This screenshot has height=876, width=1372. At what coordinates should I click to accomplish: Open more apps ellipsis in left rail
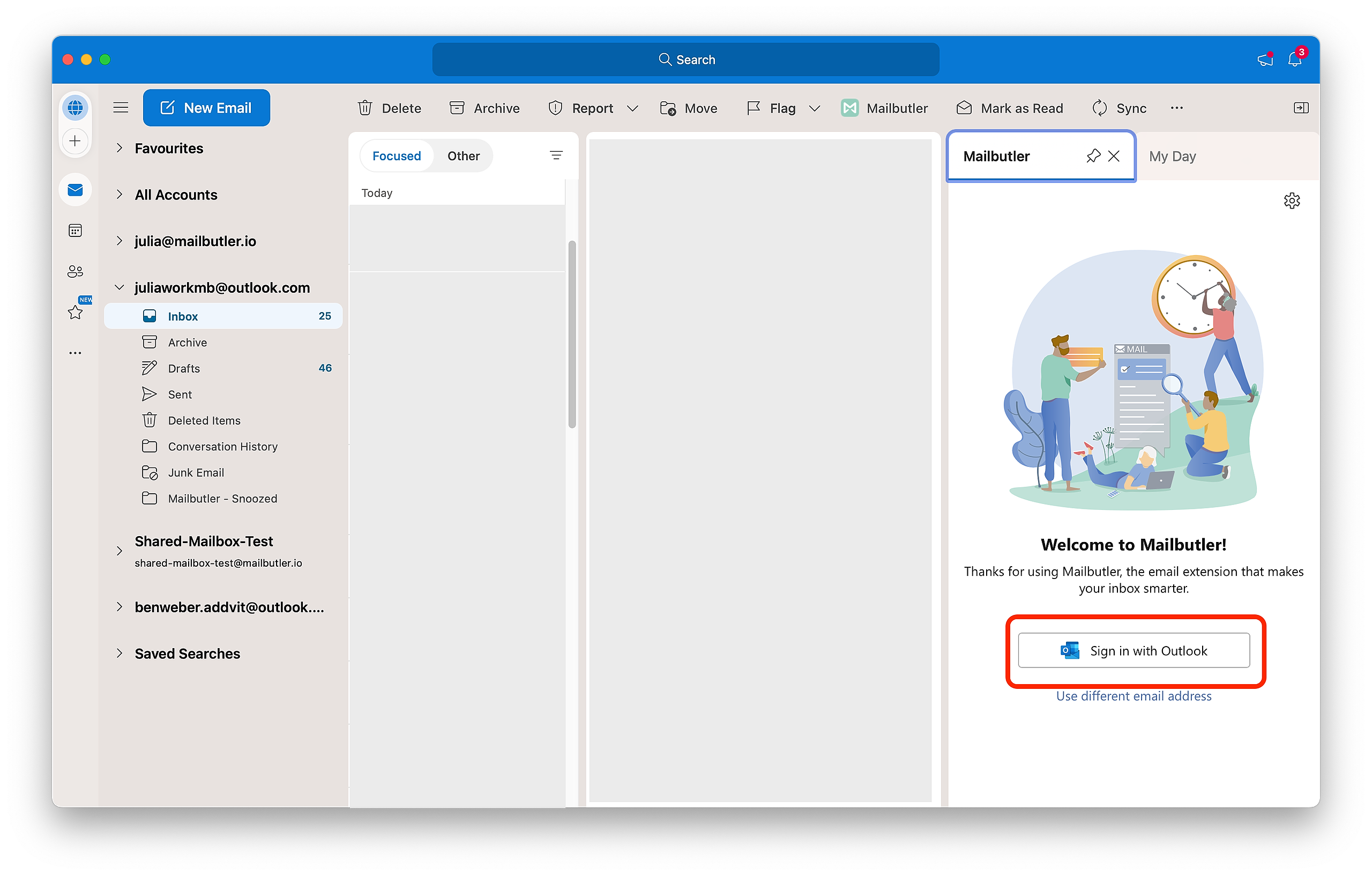pos(75,353)
